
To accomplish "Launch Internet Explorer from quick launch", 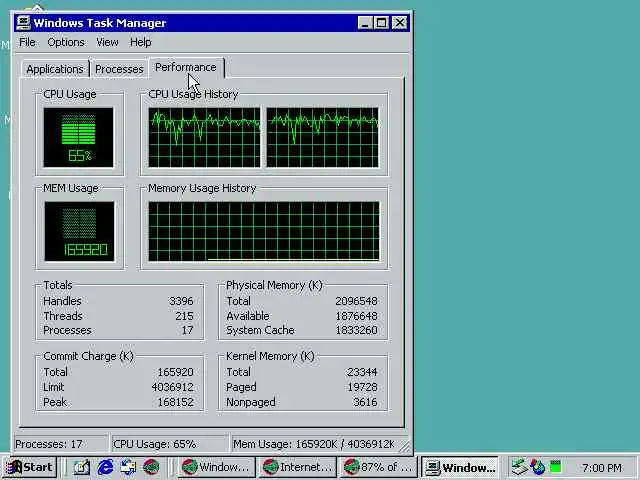I will (105, 467).
